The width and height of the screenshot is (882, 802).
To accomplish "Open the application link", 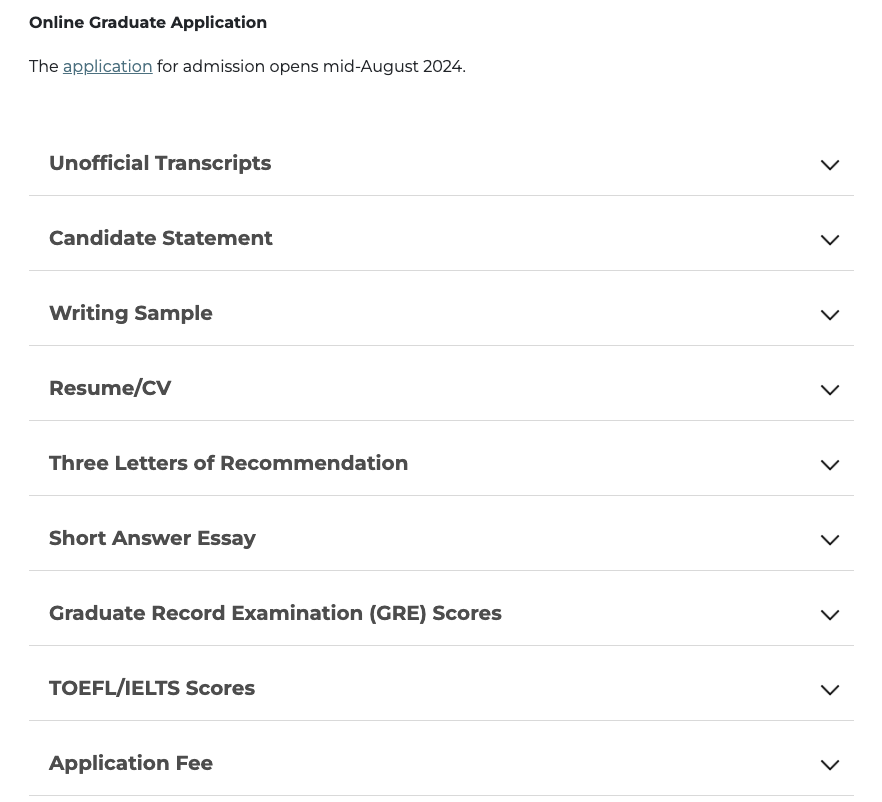I will coord(107,66).
